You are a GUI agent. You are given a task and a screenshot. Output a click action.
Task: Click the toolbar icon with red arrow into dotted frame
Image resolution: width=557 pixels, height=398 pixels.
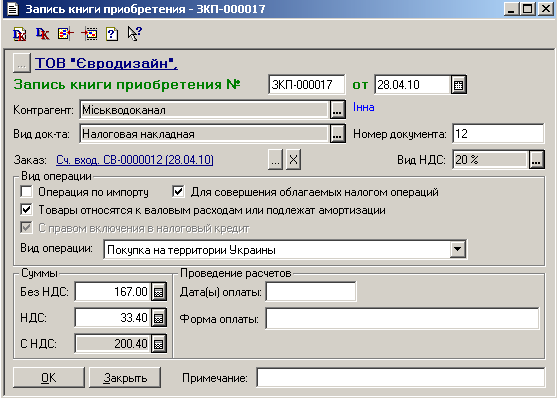(x=89, y=34)
